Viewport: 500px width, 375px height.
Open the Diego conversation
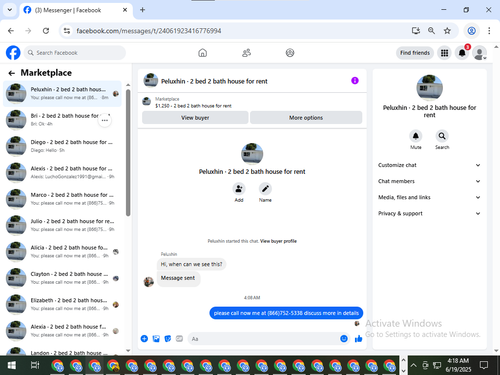[x=62, y=146]
